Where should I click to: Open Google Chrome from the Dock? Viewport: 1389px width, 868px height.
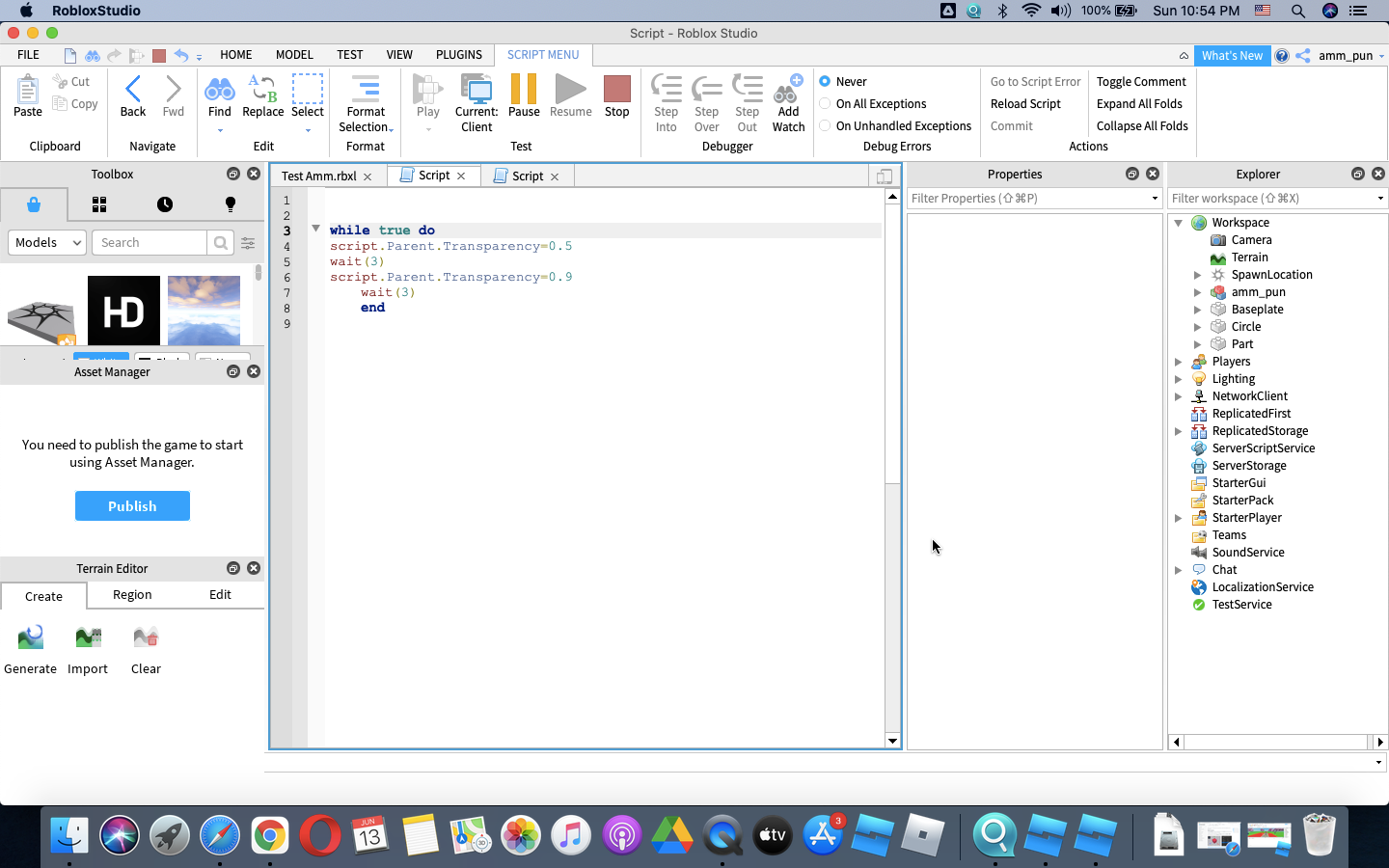pyautogui.click(x=270, y=835)
